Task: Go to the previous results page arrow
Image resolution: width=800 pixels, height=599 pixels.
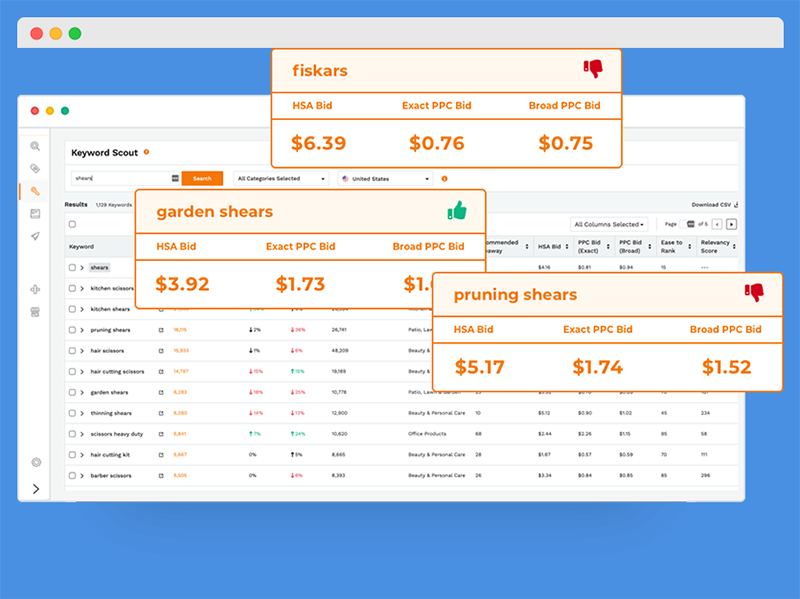Action: tap(717, 224)
